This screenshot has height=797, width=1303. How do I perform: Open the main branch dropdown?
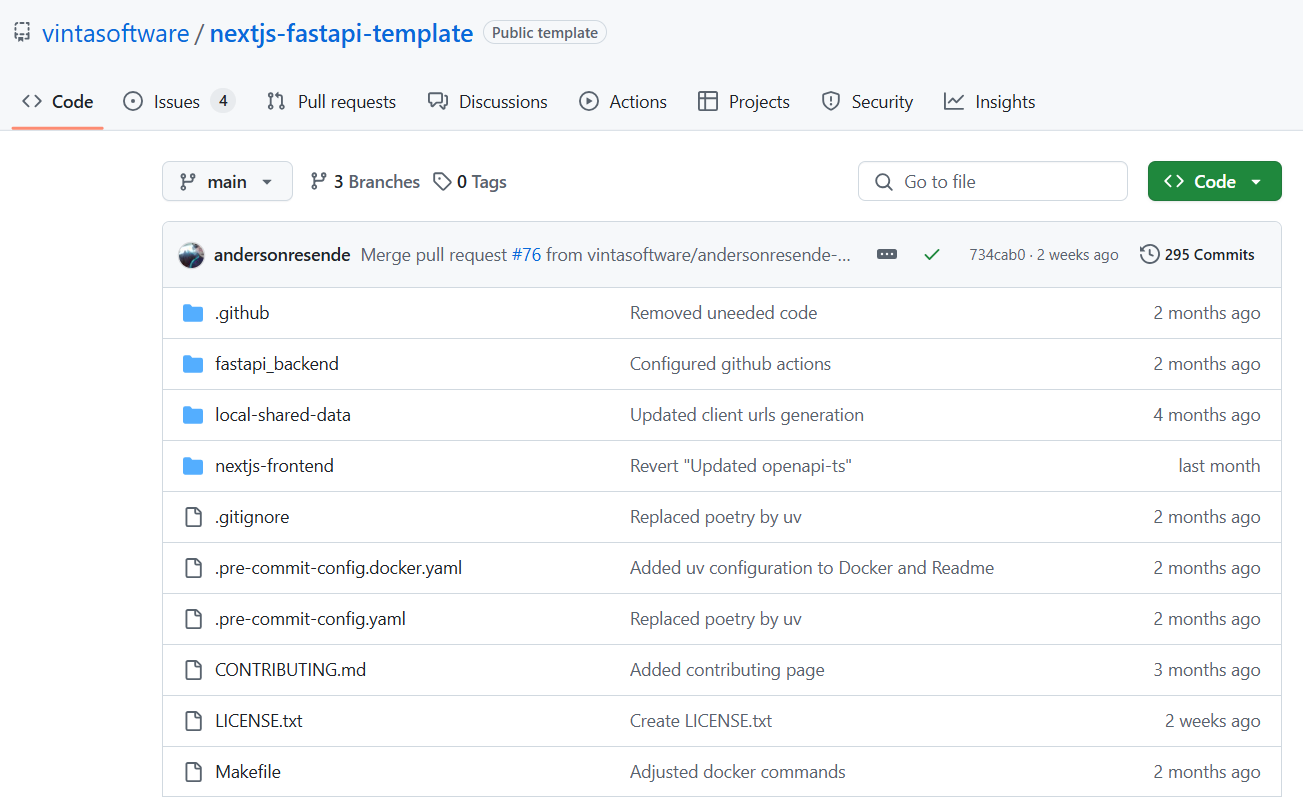click(x=227, y=181)
